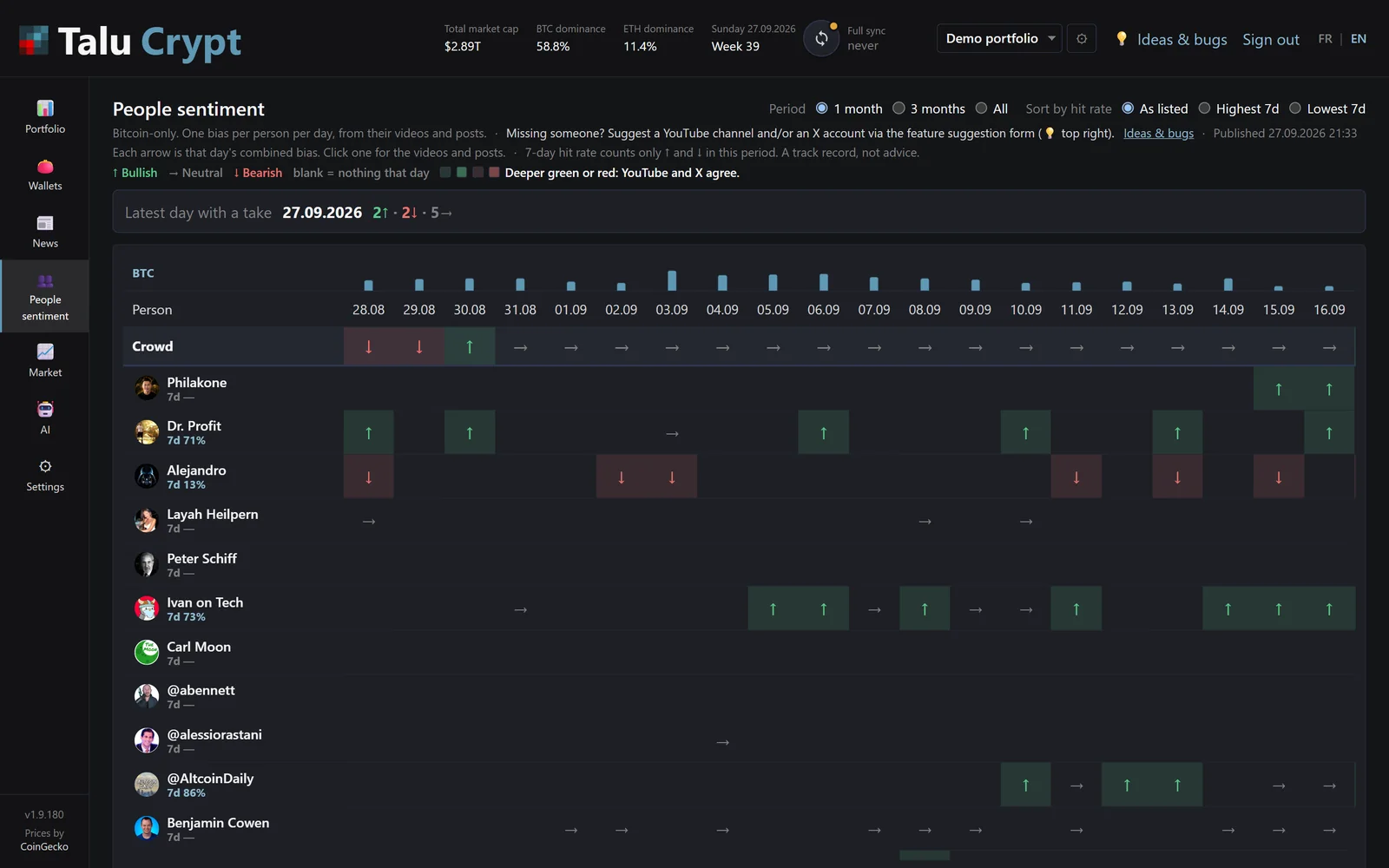Click the BTC volume bar for 03.09
The image size is (1389, 868).
672,279
